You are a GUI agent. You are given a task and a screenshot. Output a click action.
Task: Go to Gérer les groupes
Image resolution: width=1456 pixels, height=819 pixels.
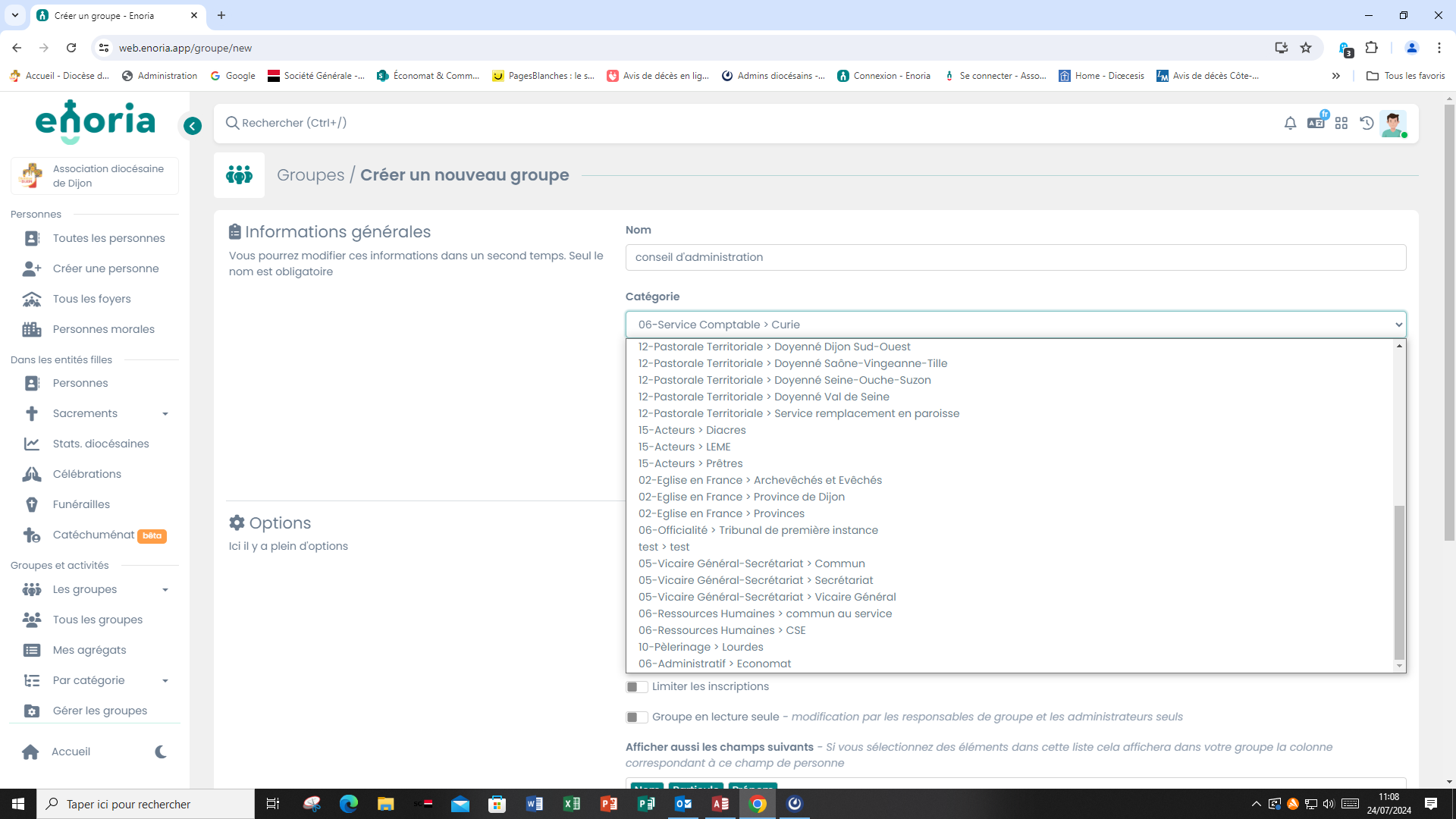[x=100, y=711]
